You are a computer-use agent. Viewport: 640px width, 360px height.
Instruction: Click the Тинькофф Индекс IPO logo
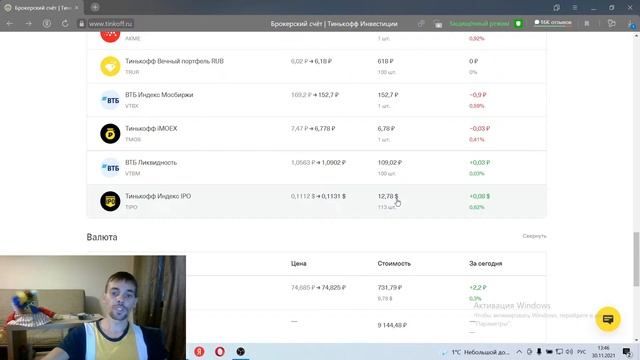click(110, 201)
